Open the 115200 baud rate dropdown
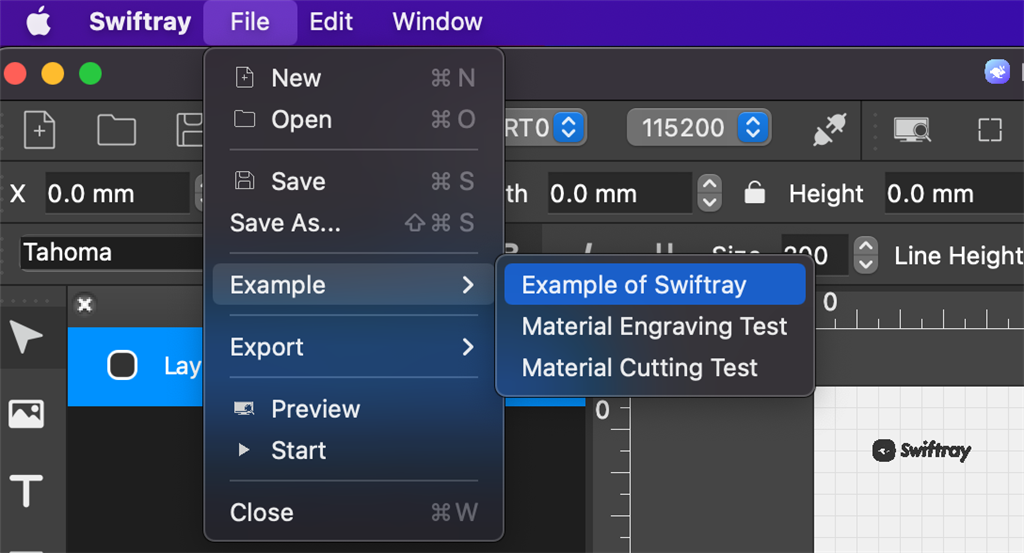This screenshot has height=553, width=1024. click(753, 128)
